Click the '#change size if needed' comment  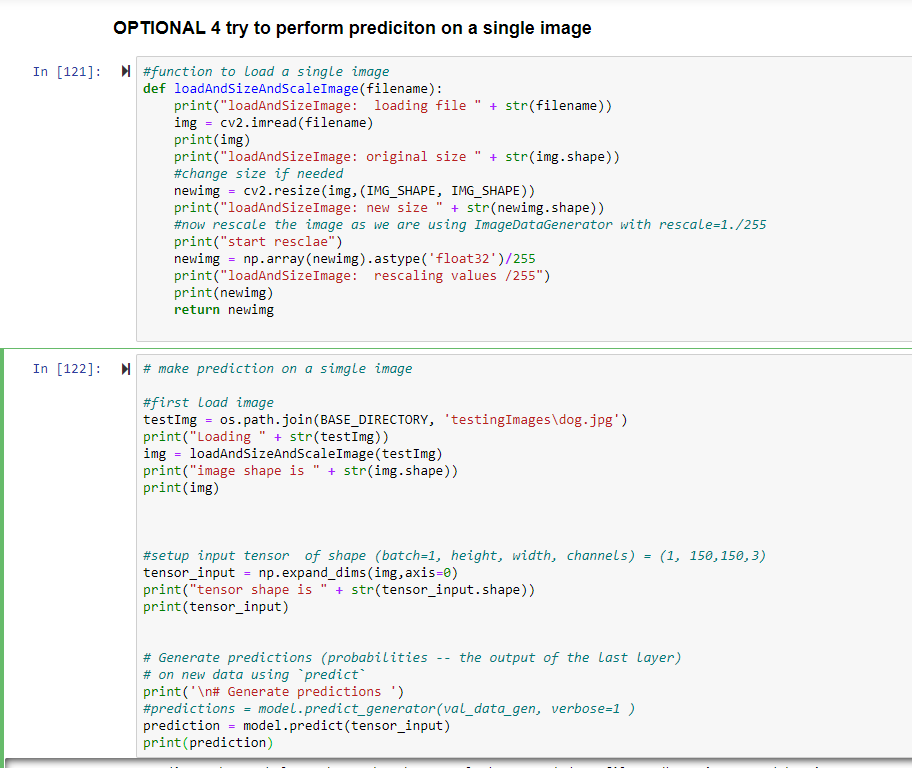coord(258,173)
